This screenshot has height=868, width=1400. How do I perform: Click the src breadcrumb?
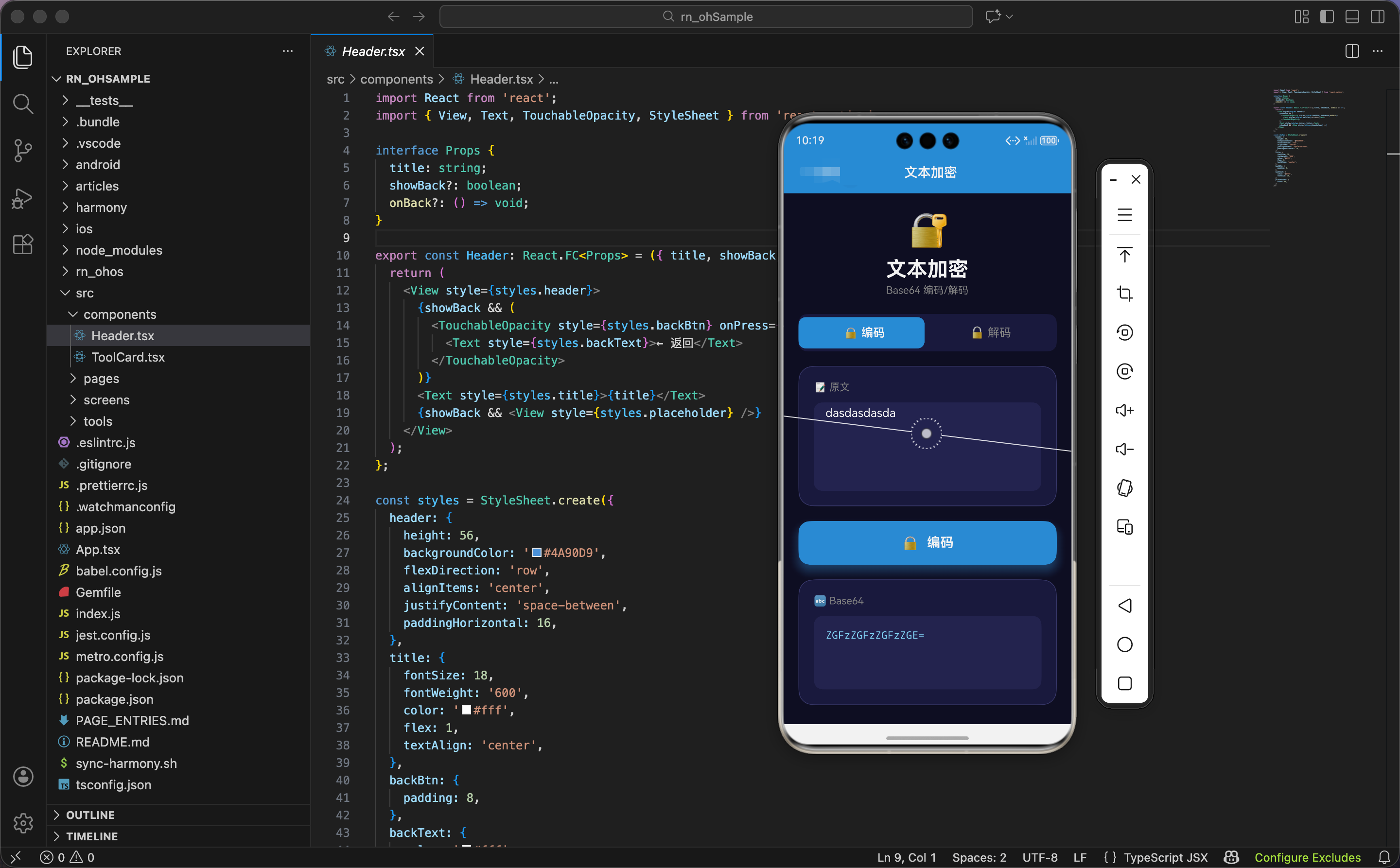click(335, 79)
